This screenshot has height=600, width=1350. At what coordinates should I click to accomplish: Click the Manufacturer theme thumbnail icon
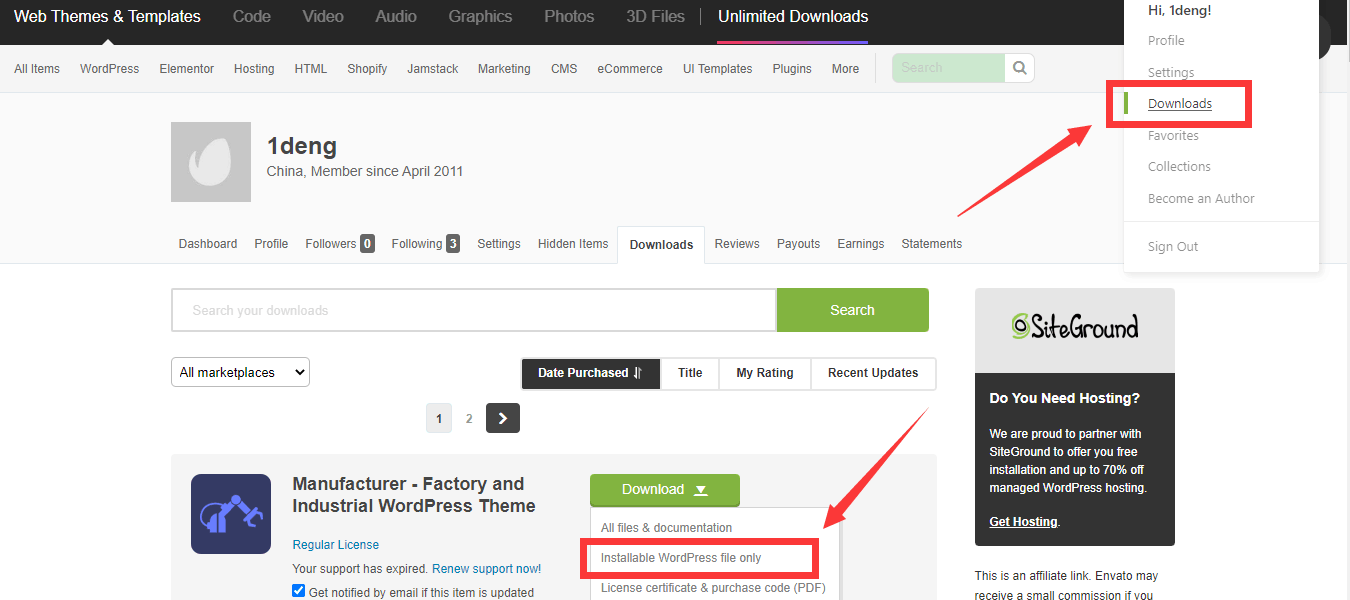click(x=231, y=514)
